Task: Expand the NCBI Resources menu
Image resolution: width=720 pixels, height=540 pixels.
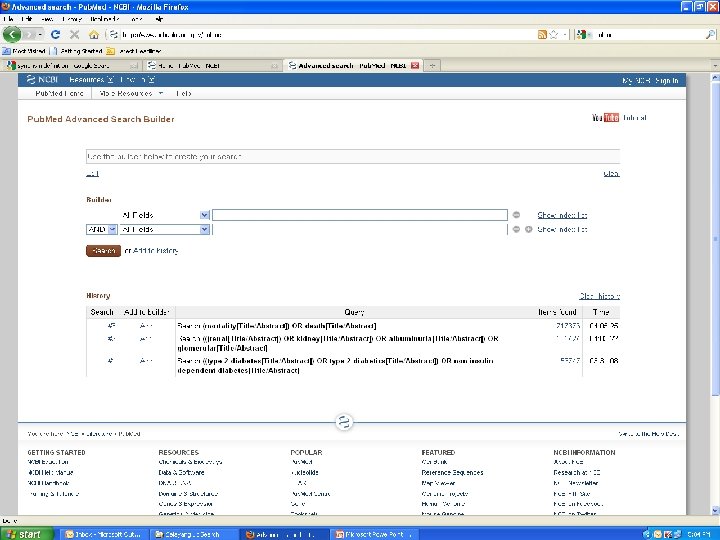Action: pyautogui.click(x=91, y=80)
